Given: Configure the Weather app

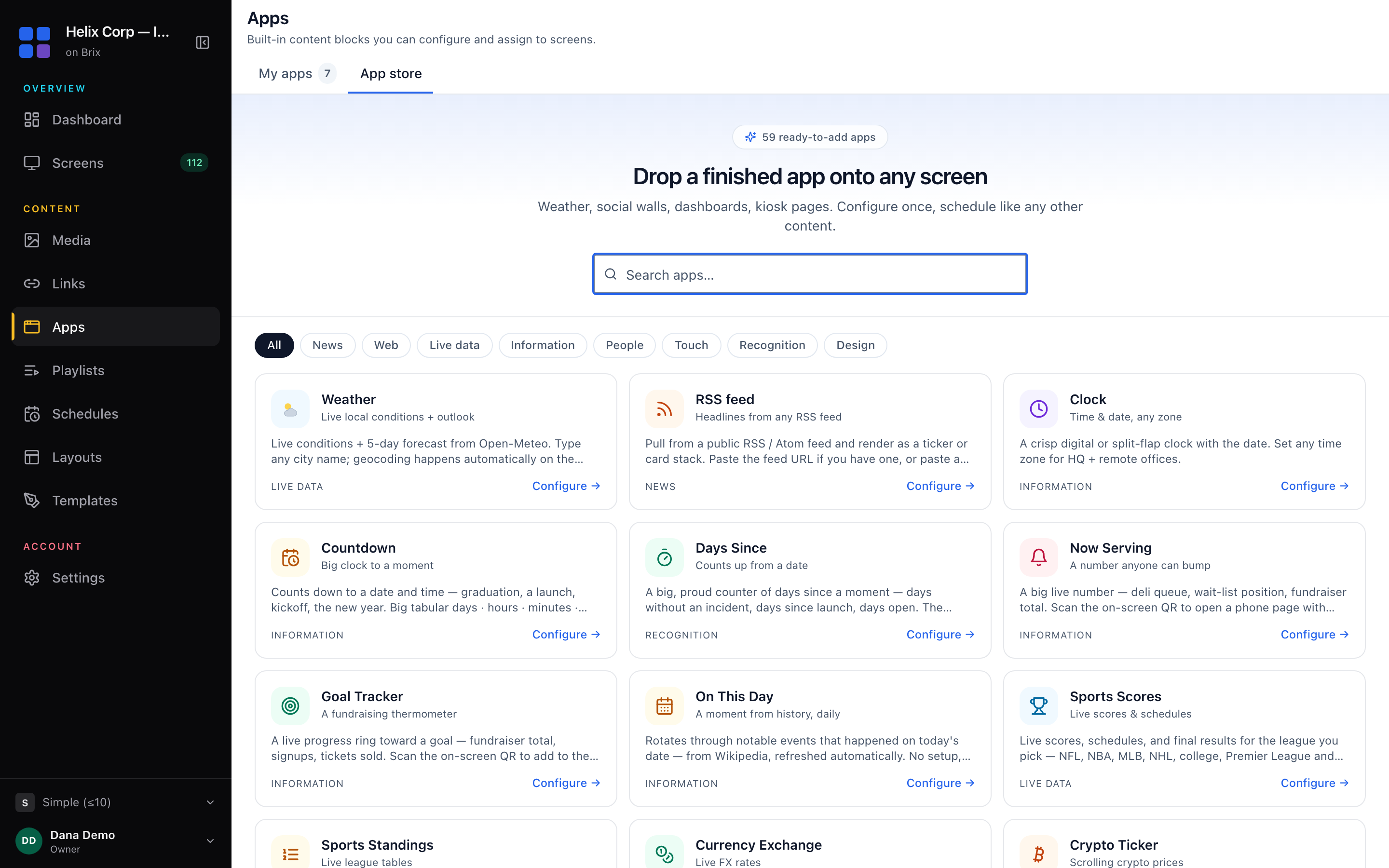Looking at the screenshot, I should pyautogui.click(x=566, y=486).
